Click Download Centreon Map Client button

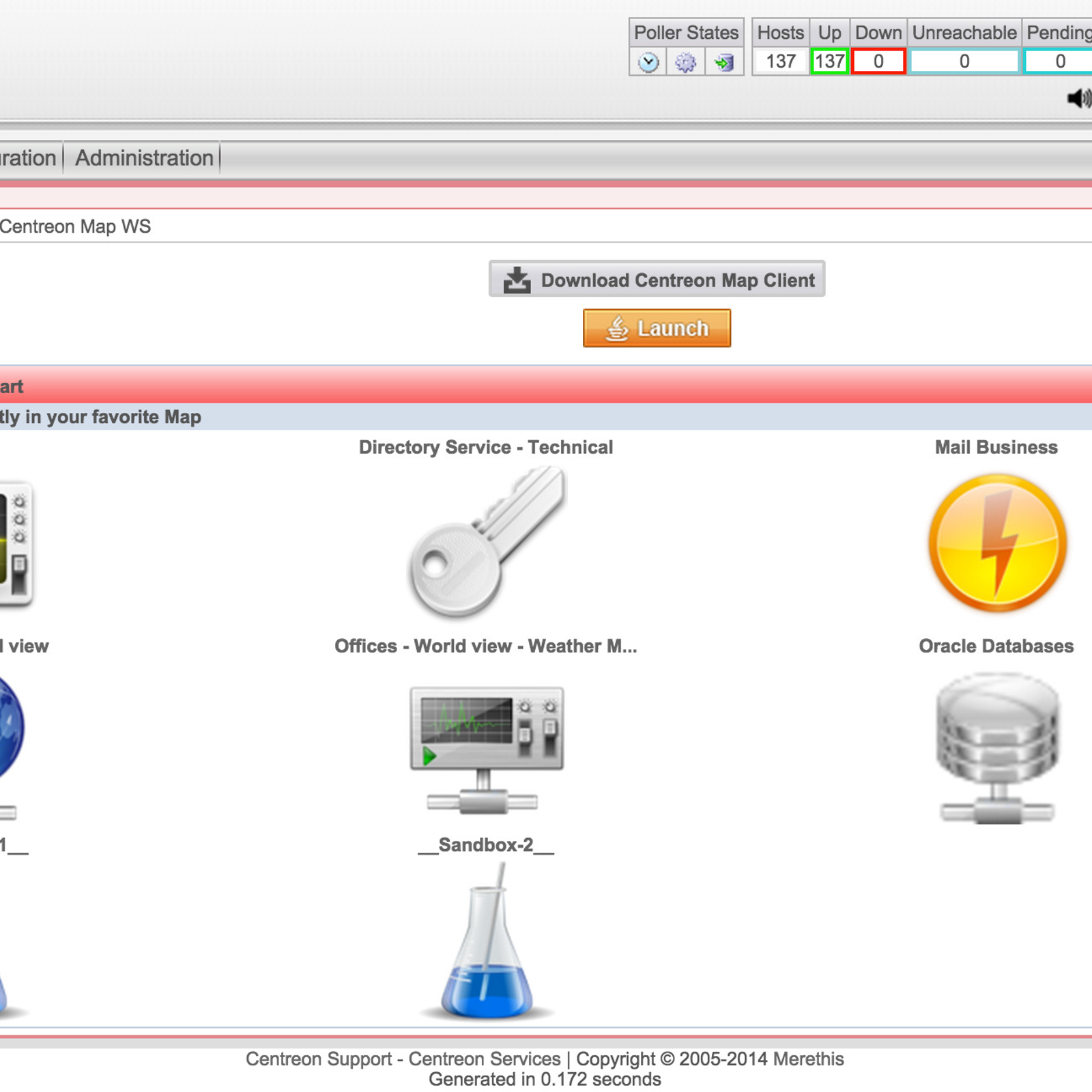[657, 279]
